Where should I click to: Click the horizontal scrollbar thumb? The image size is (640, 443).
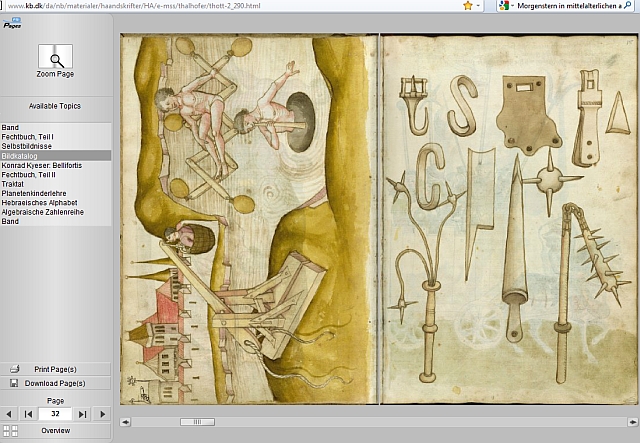tap(197, 422)
